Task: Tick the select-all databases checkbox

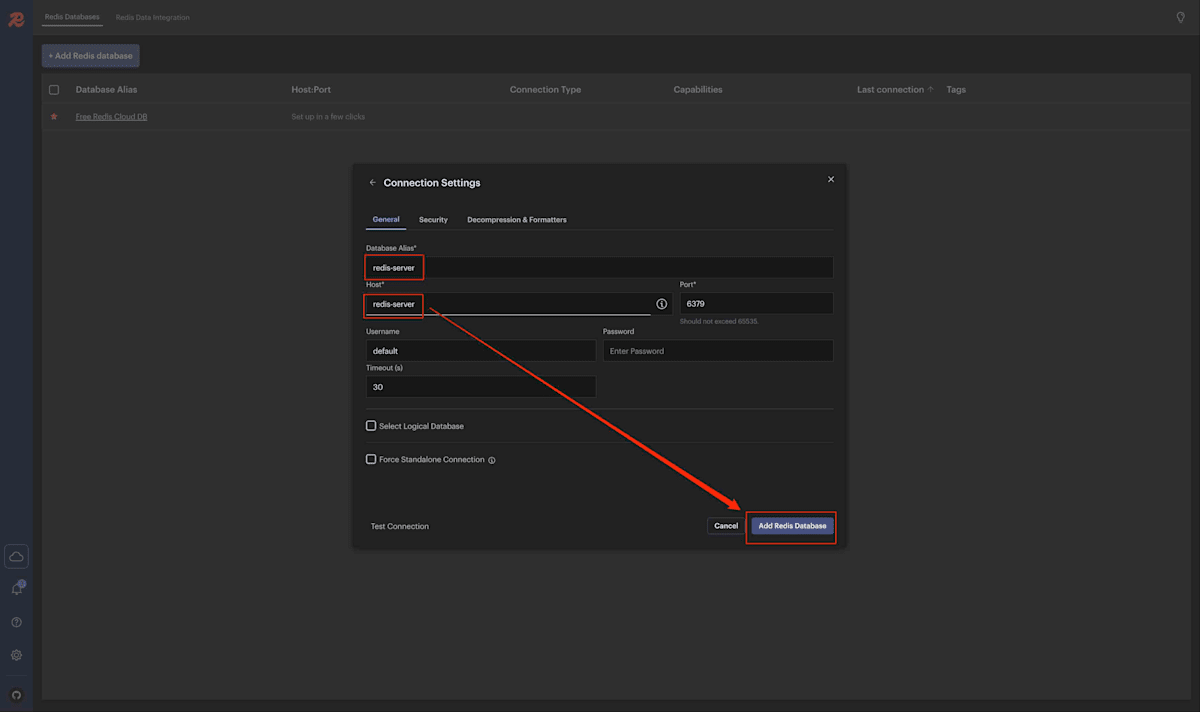Action: pyautogui.click(x=54, y=90)
